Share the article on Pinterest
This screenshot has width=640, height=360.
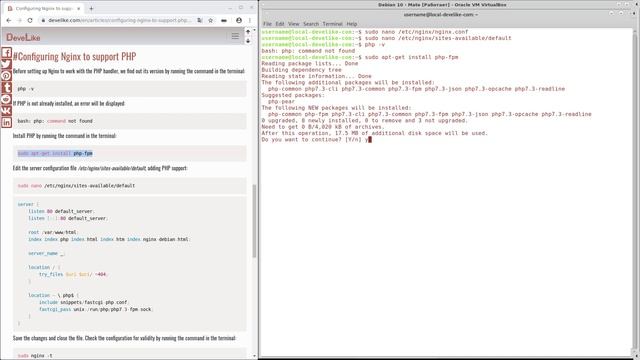coord(6,76)
